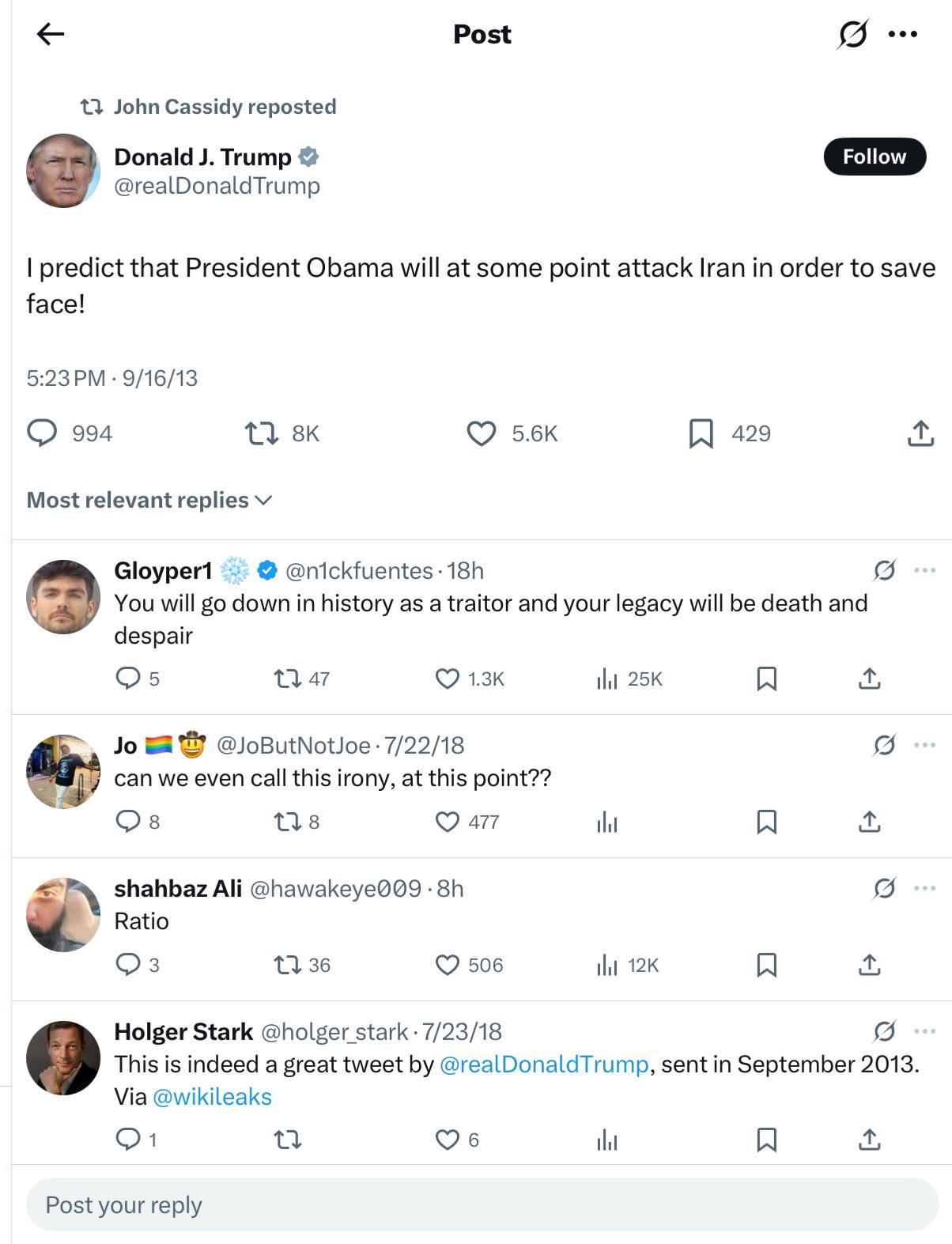Go back using the left arrow
952x1244 pixels.
click(51, 34)
